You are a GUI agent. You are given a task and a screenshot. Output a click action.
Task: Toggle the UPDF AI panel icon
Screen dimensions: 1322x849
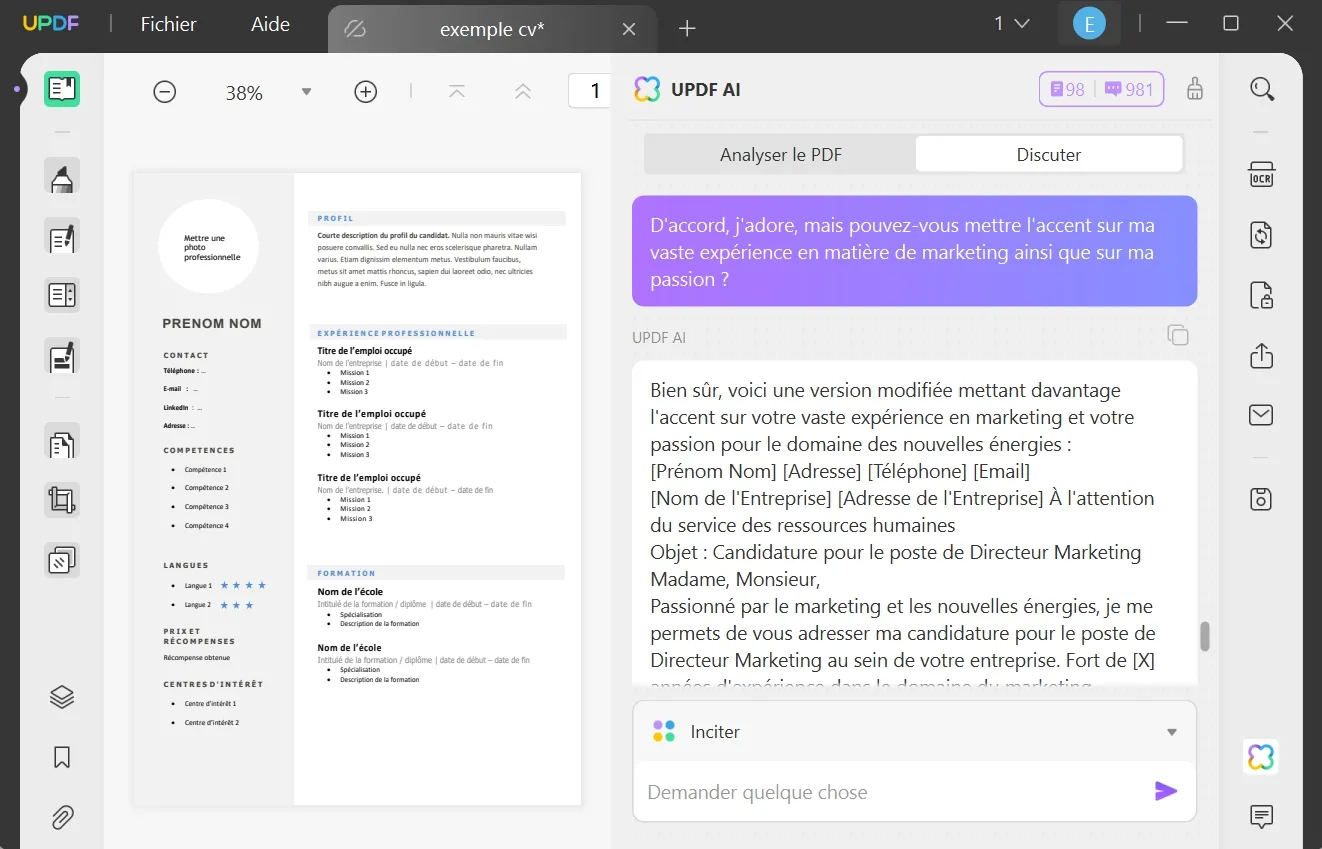tap(1262, 757)
